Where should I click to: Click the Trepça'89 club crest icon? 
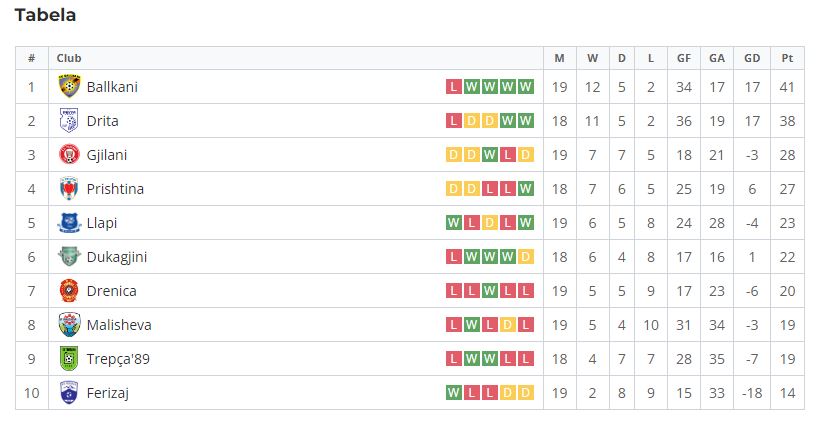pyautogui.click(x=70, y=358)
